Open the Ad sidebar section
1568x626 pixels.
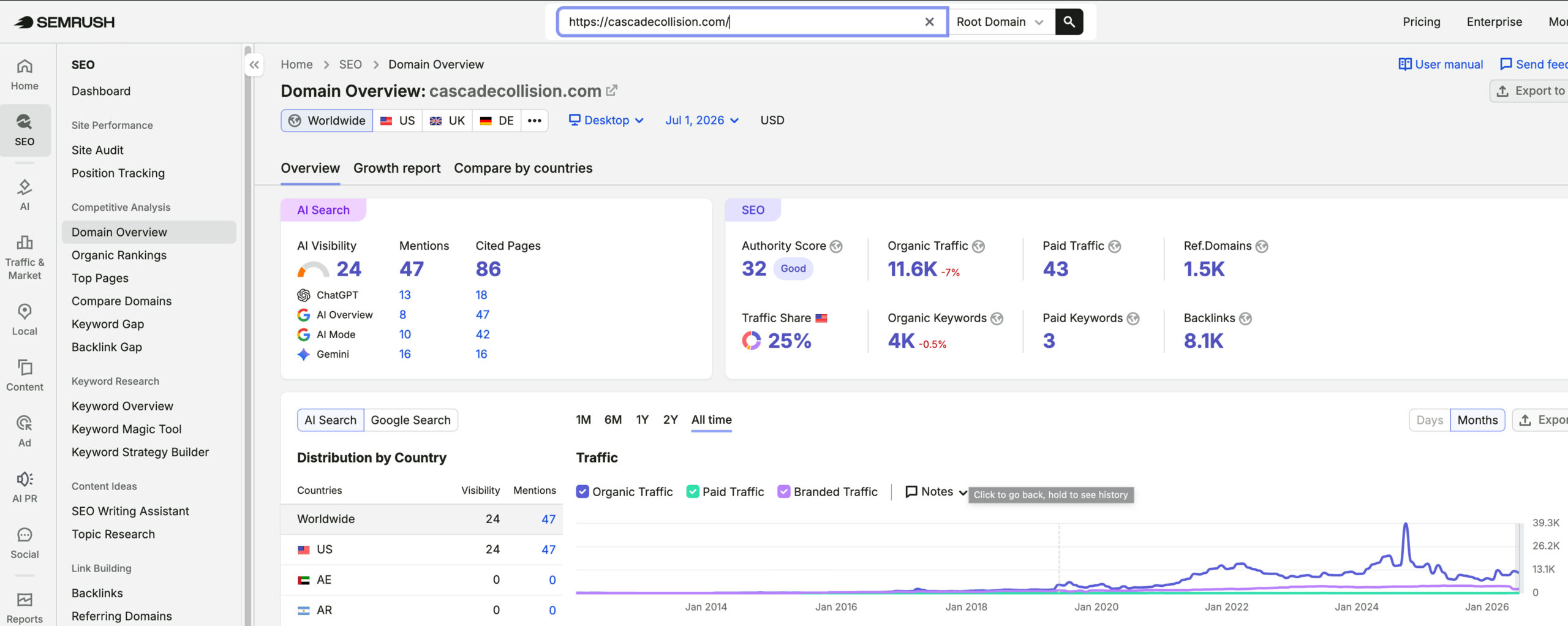point(24,431)
